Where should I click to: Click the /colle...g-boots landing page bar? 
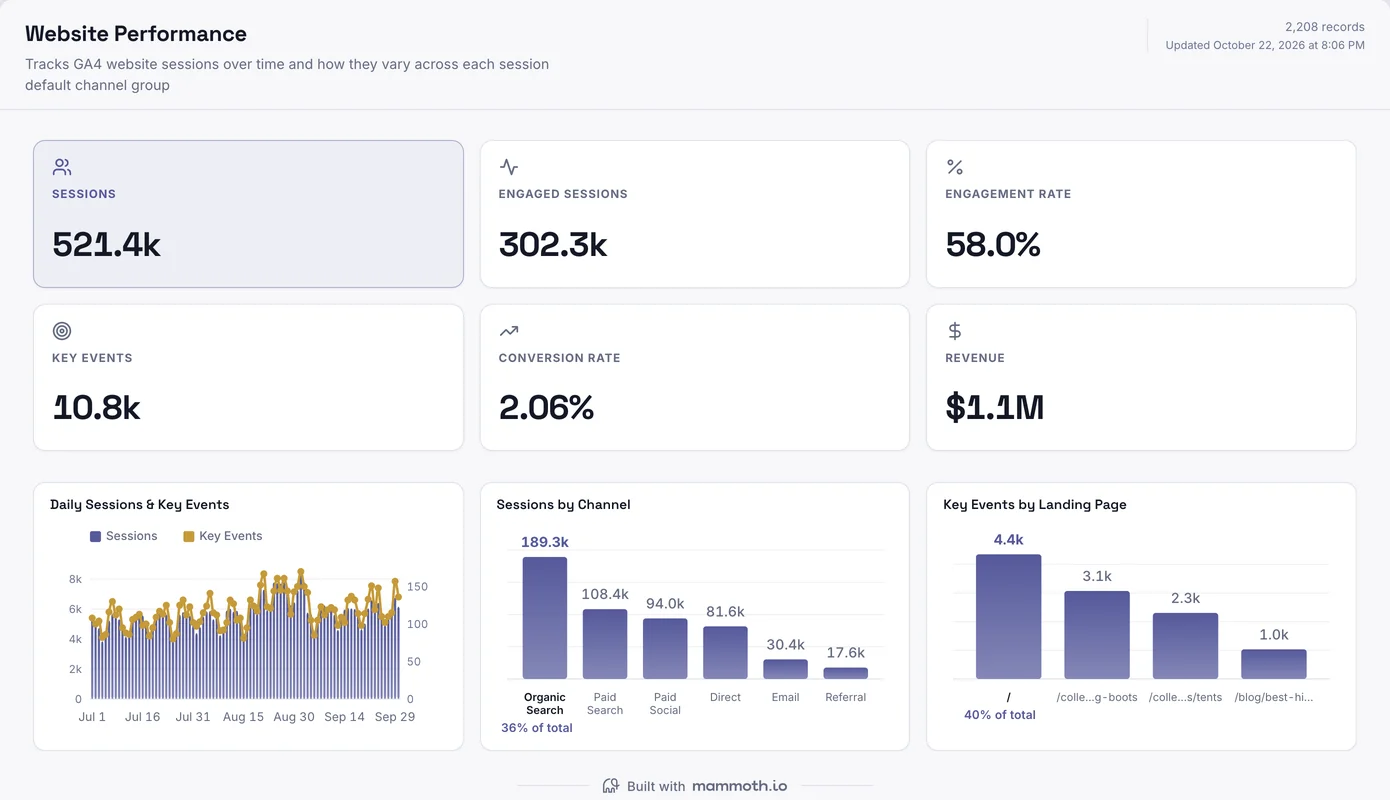[1097, 635]
